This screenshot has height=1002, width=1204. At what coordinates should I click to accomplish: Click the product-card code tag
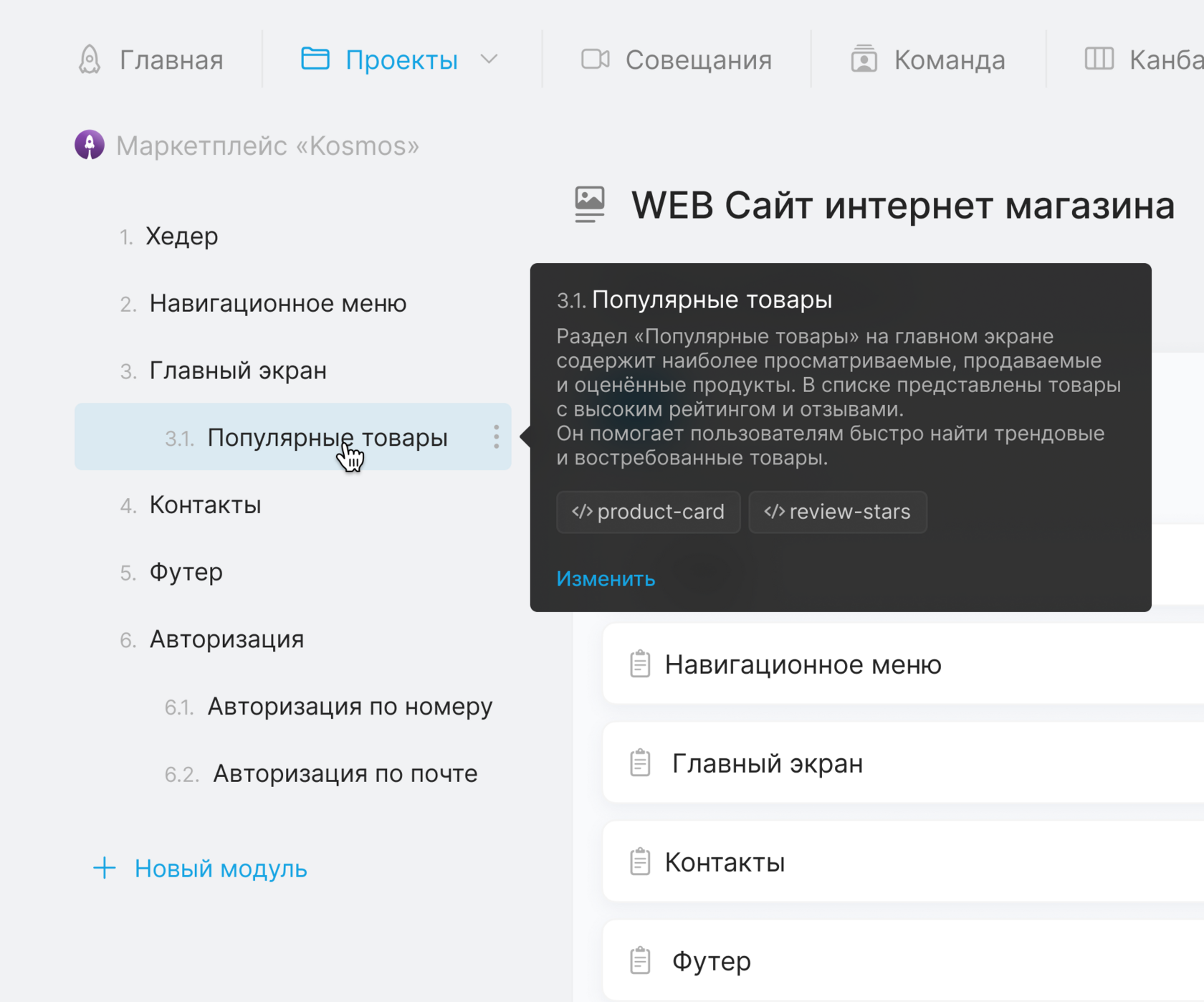648,512
